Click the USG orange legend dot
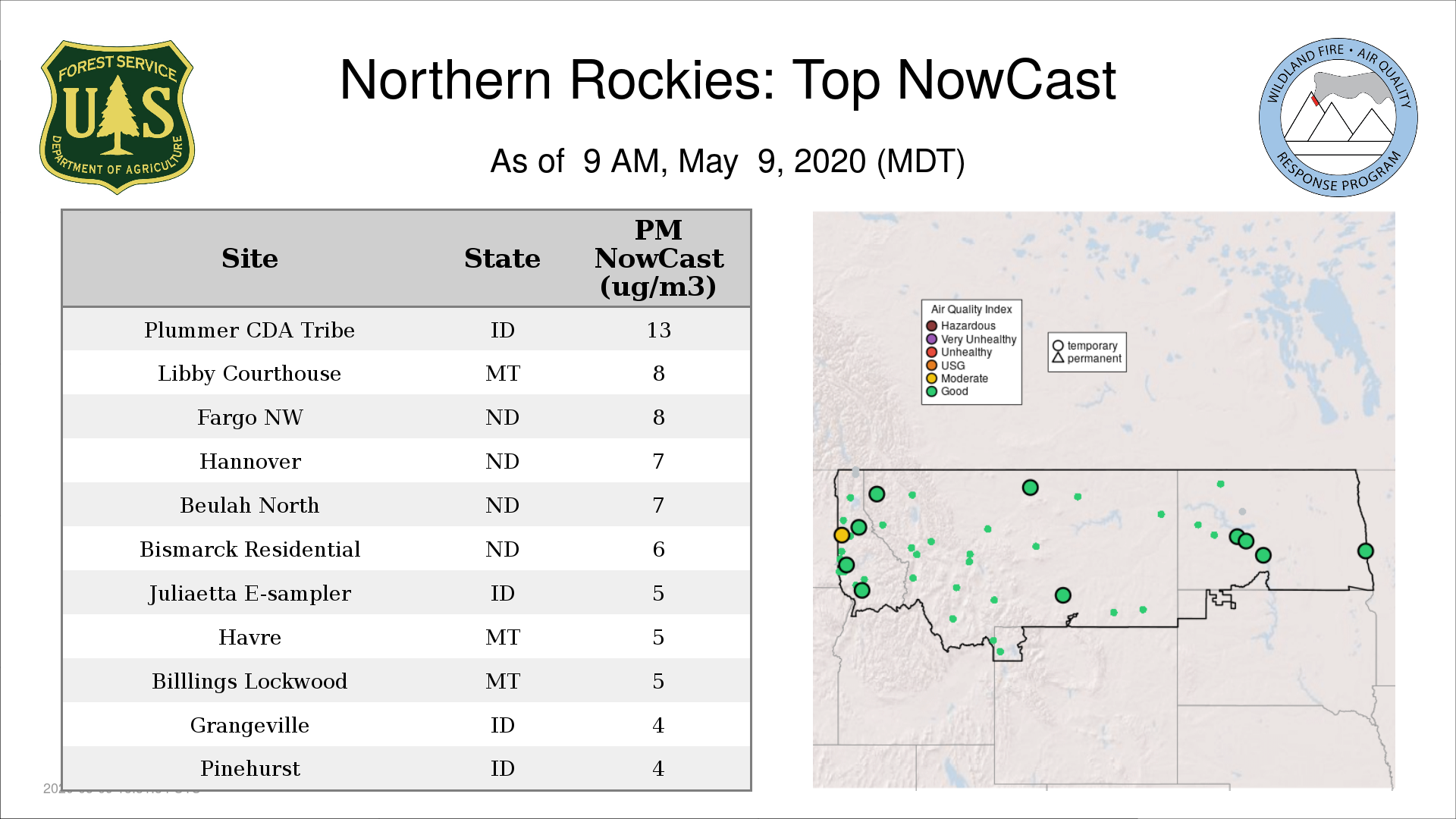This screenshot has width=1456, height=819. 931,366
